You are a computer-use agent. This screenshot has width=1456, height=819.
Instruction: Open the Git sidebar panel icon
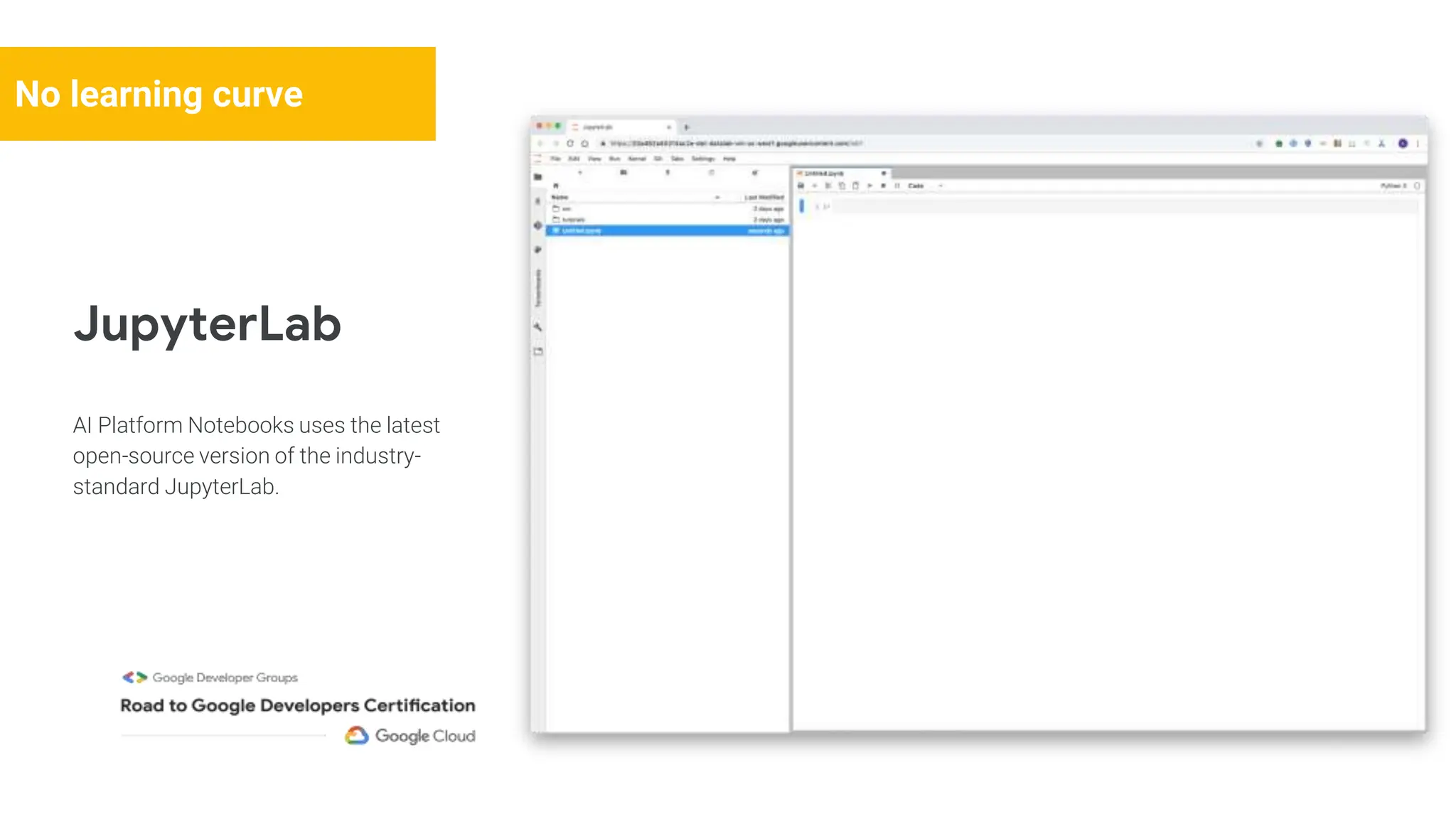pos(538,225)
